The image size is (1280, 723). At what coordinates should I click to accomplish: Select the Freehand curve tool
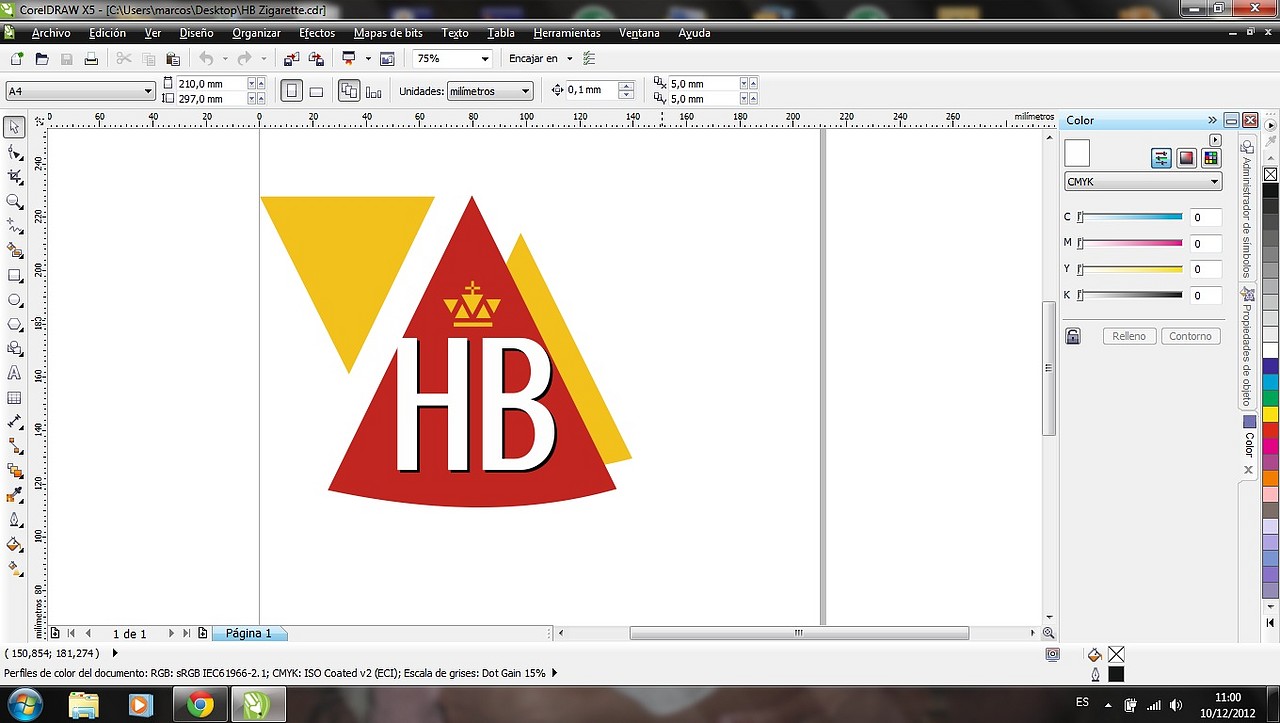pyautogui.click(x=14, y=226)
